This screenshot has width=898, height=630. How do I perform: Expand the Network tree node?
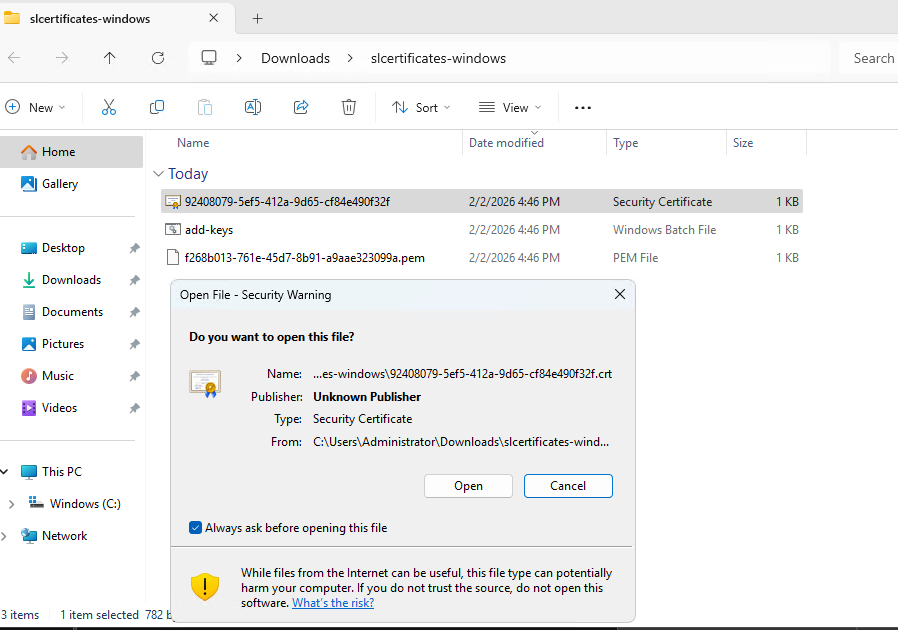pyautogui.click(x=5, y=536)
